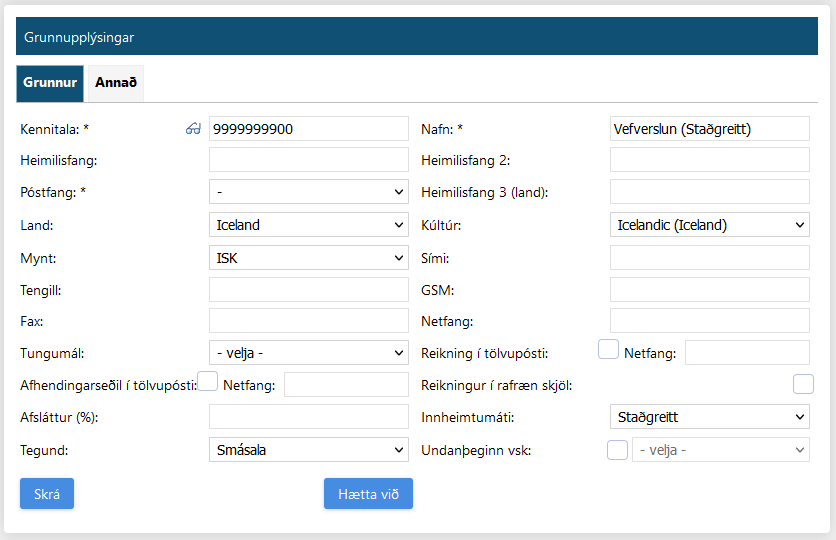Toggle the Reikning í tölvupósti checkbox
The image size is (836, 540).
click(608, 350)
